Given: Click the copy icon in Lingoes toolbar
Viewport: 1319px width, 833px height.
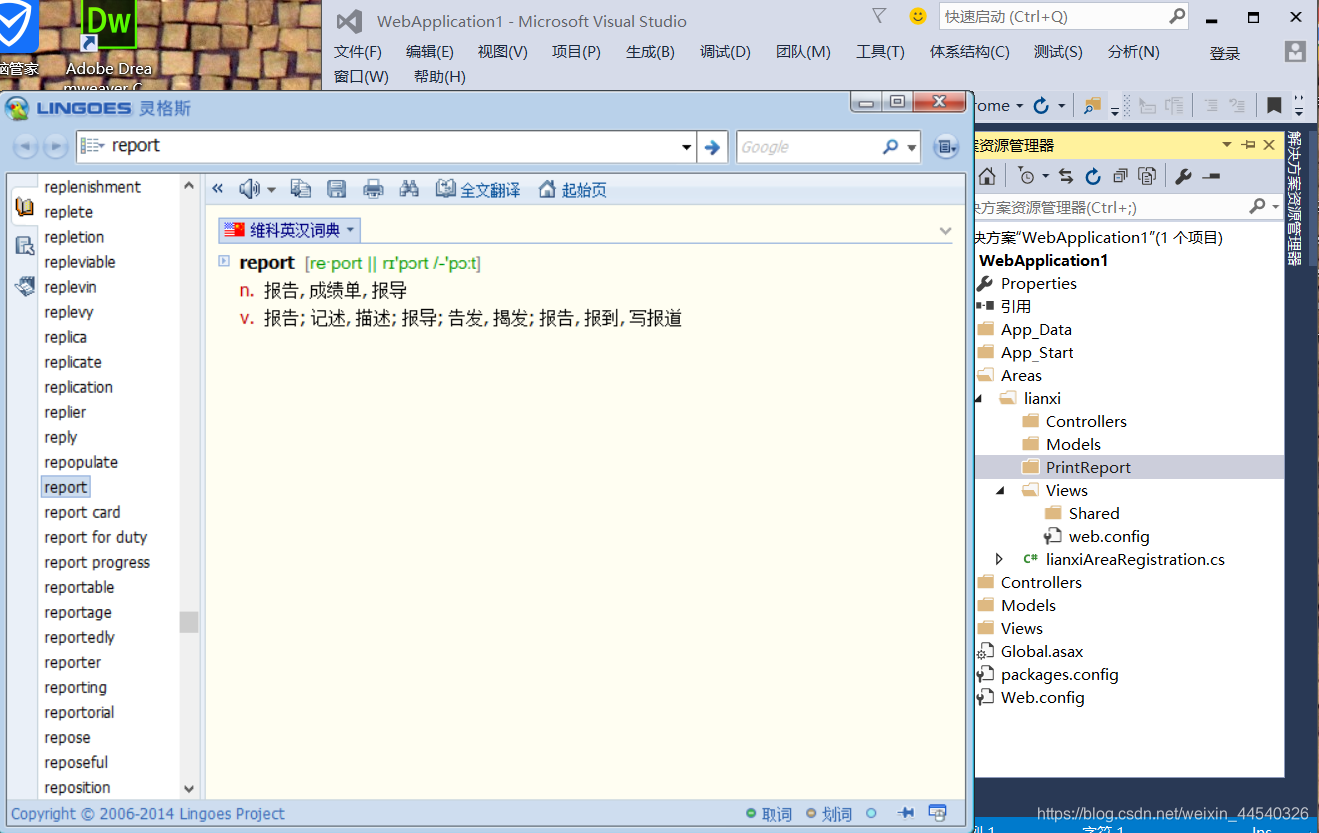Looking at the screenshot, I should tap(300, 189).
